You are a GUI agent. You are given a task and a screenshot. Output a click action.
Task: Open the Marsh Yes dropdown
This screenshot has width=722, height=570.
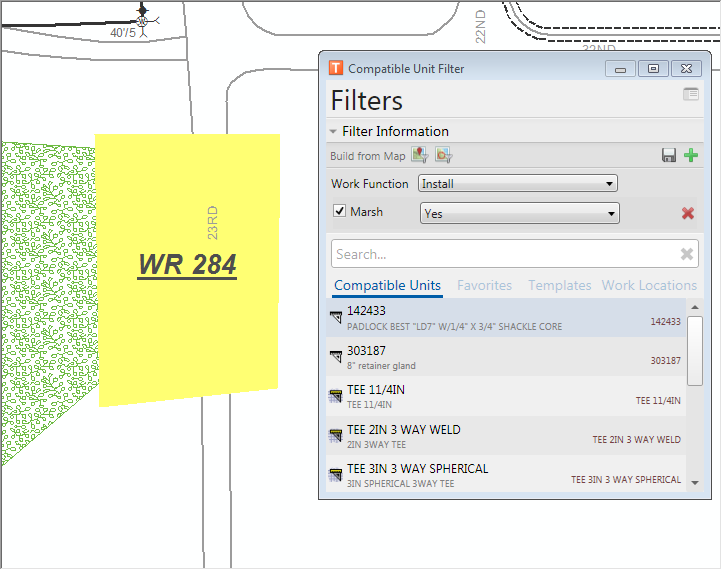click(519, 213)
